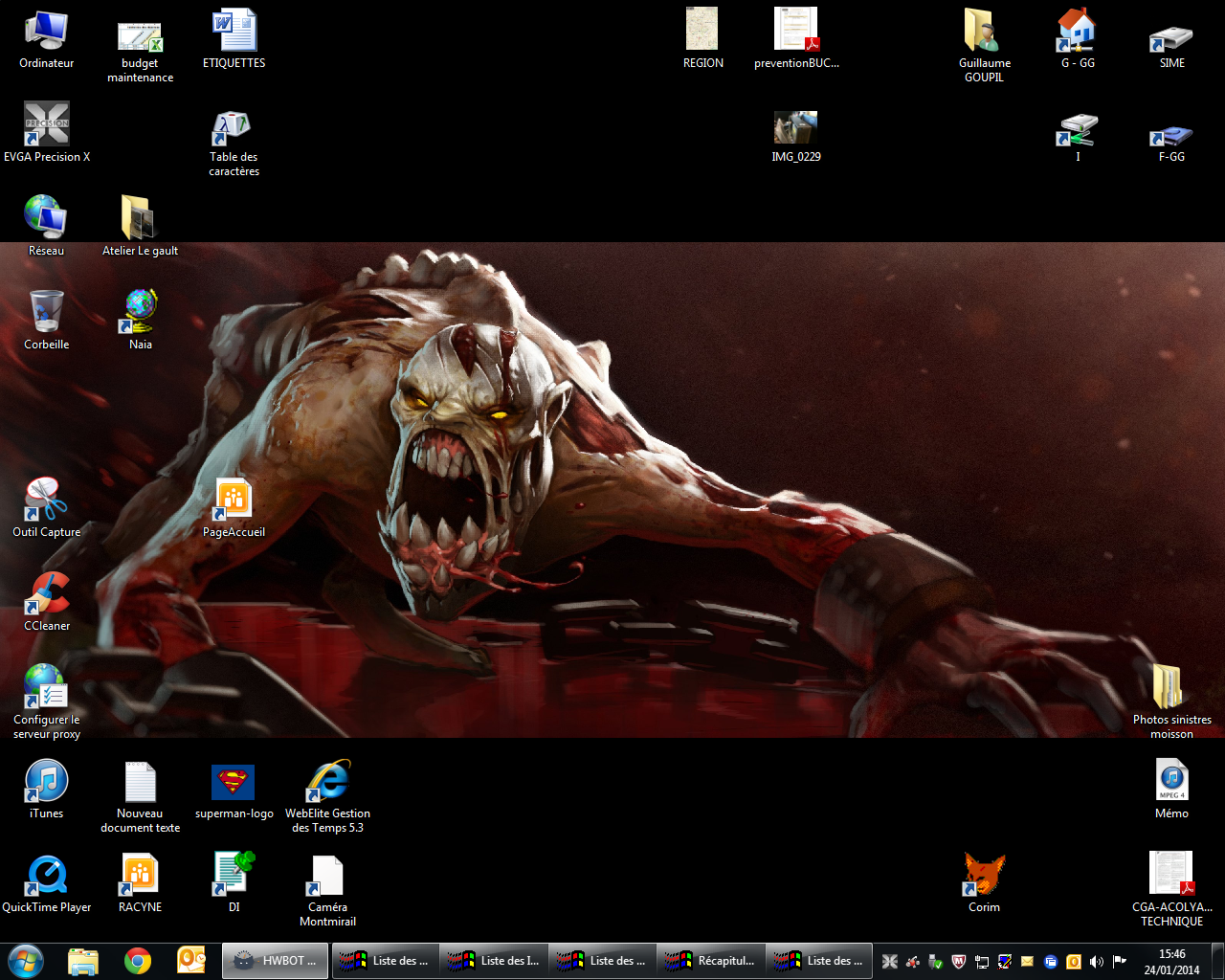Image resolution: width=1225 pixels, height=980 pixels.
Task: Open CGA-ACOLYA TECHNIQUE PDF
Action: tap(1171, 890)
